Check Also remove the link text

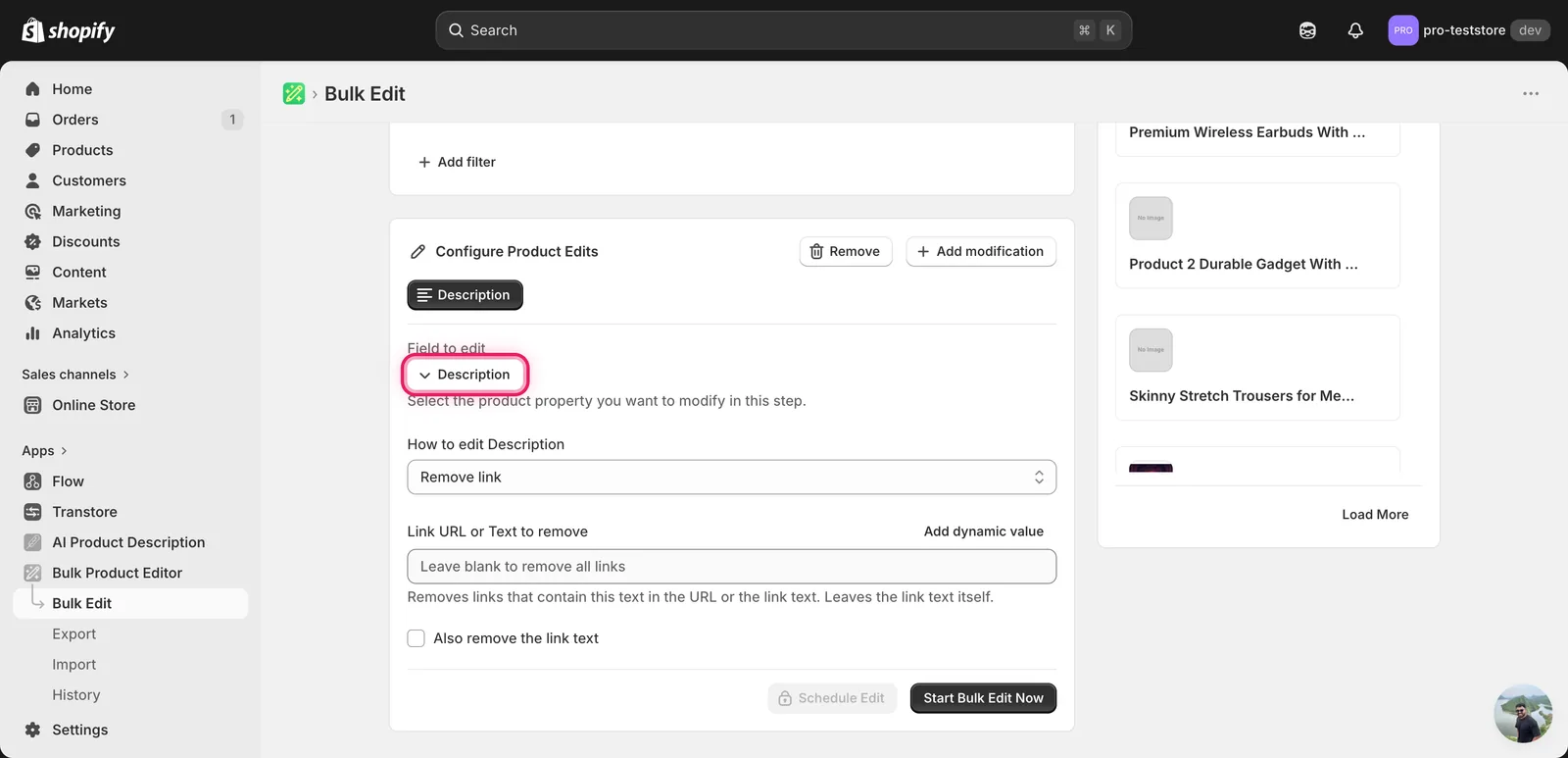pyautogui.click(x=416, y=638)
